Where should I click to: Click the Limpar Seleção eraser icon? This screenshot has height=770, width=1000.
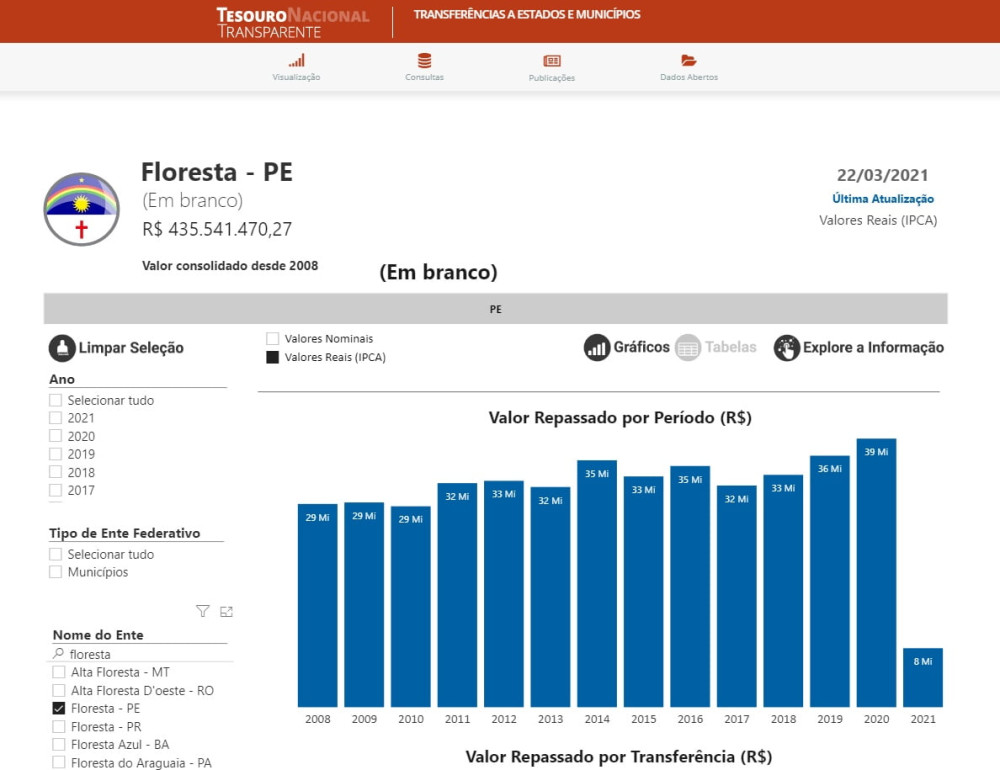click(62, 348)
